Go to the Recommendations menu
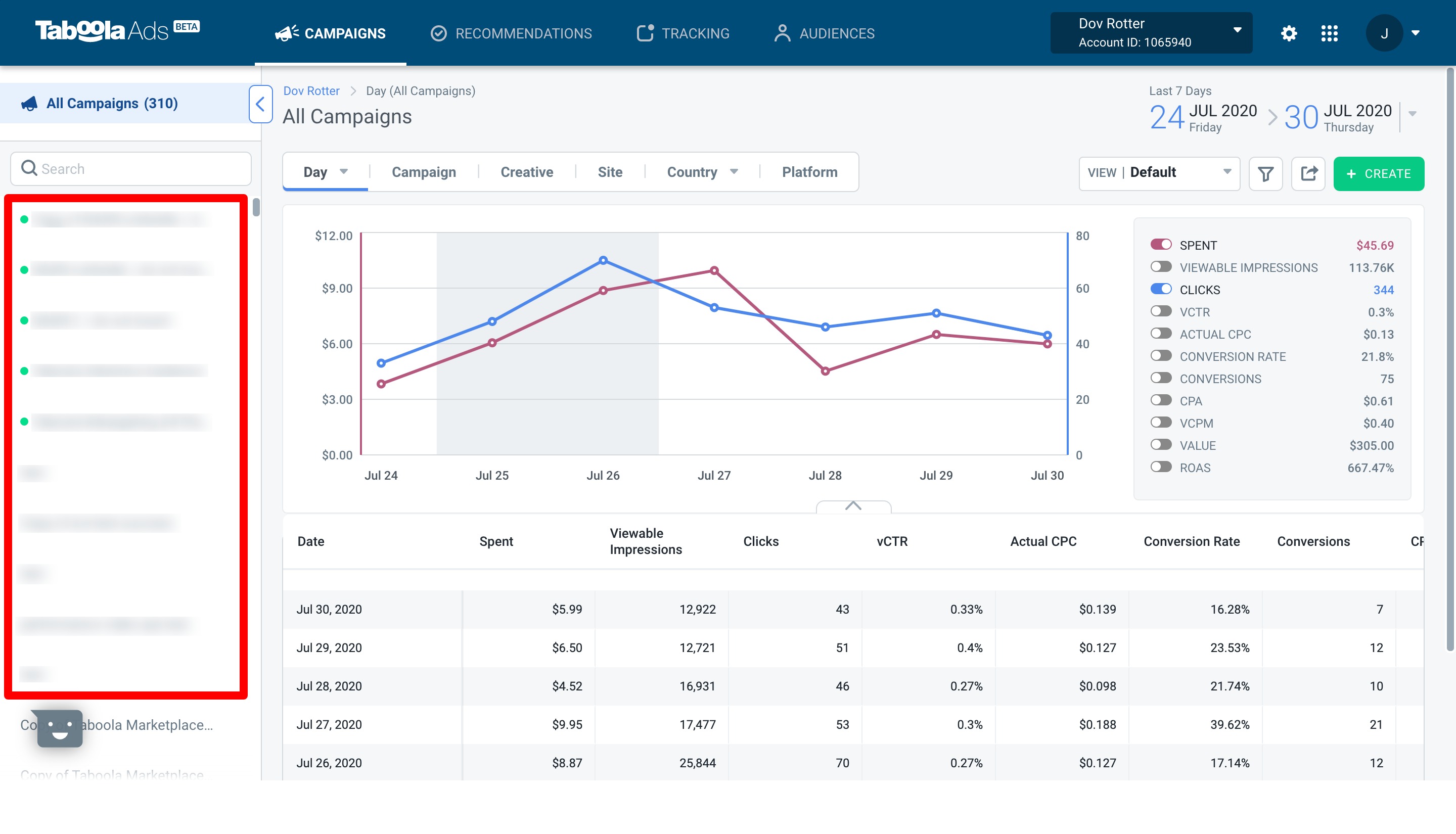 point(512,33)
